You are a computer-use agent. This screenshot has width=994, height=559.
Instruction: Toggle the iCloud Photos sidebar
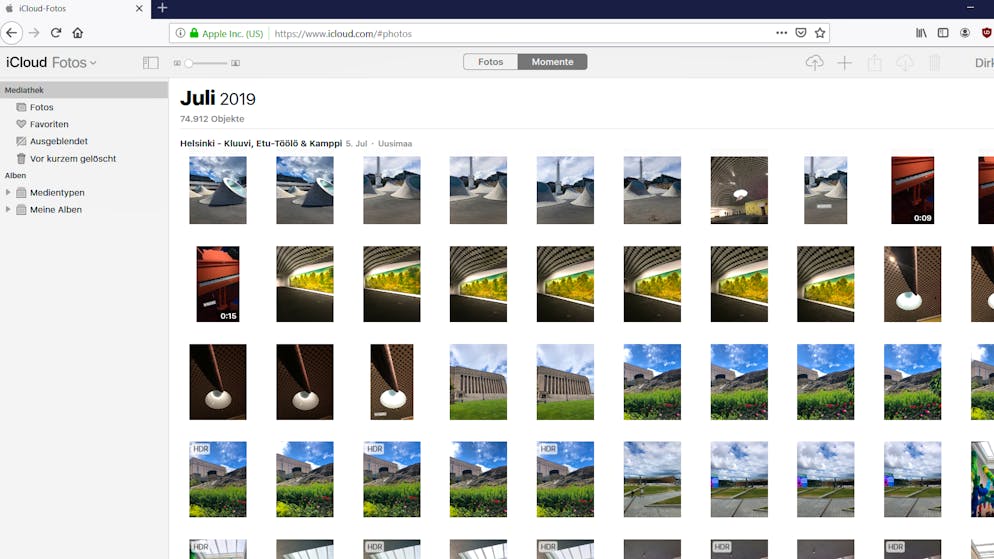click(150, 62)
